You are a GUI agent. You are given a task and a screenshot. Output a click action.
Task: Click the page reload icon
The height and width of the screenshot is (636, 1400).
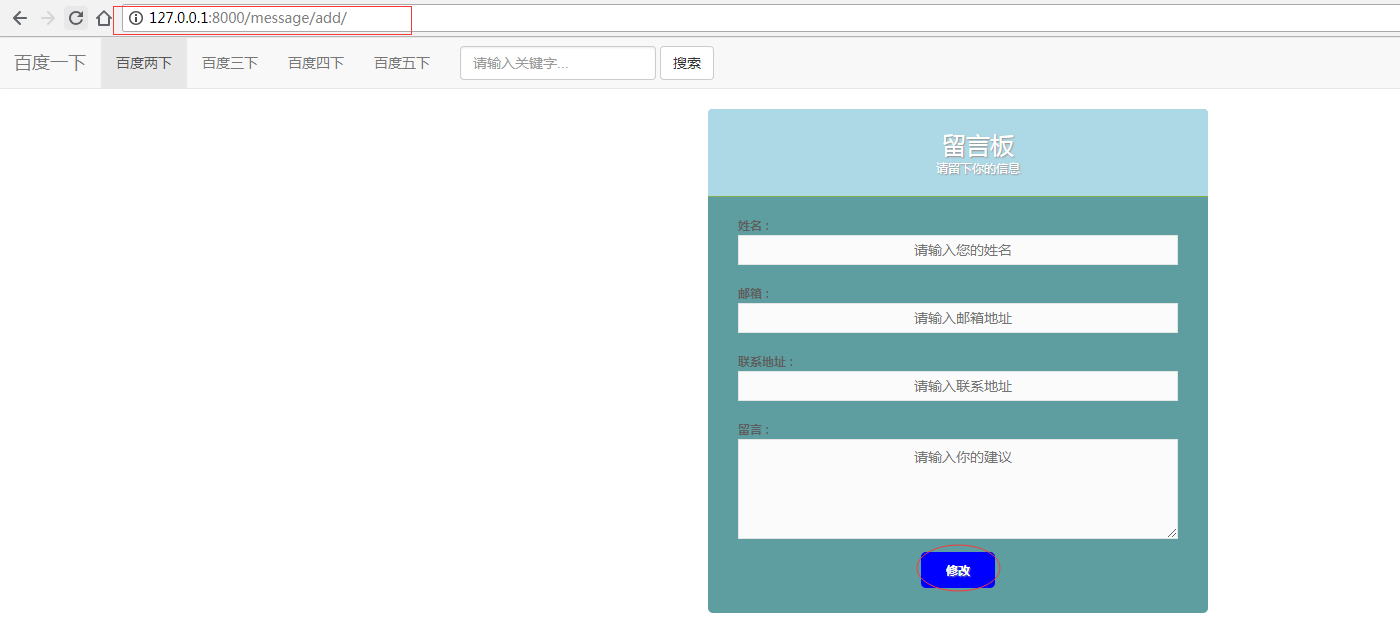click(x=75, y=18)
